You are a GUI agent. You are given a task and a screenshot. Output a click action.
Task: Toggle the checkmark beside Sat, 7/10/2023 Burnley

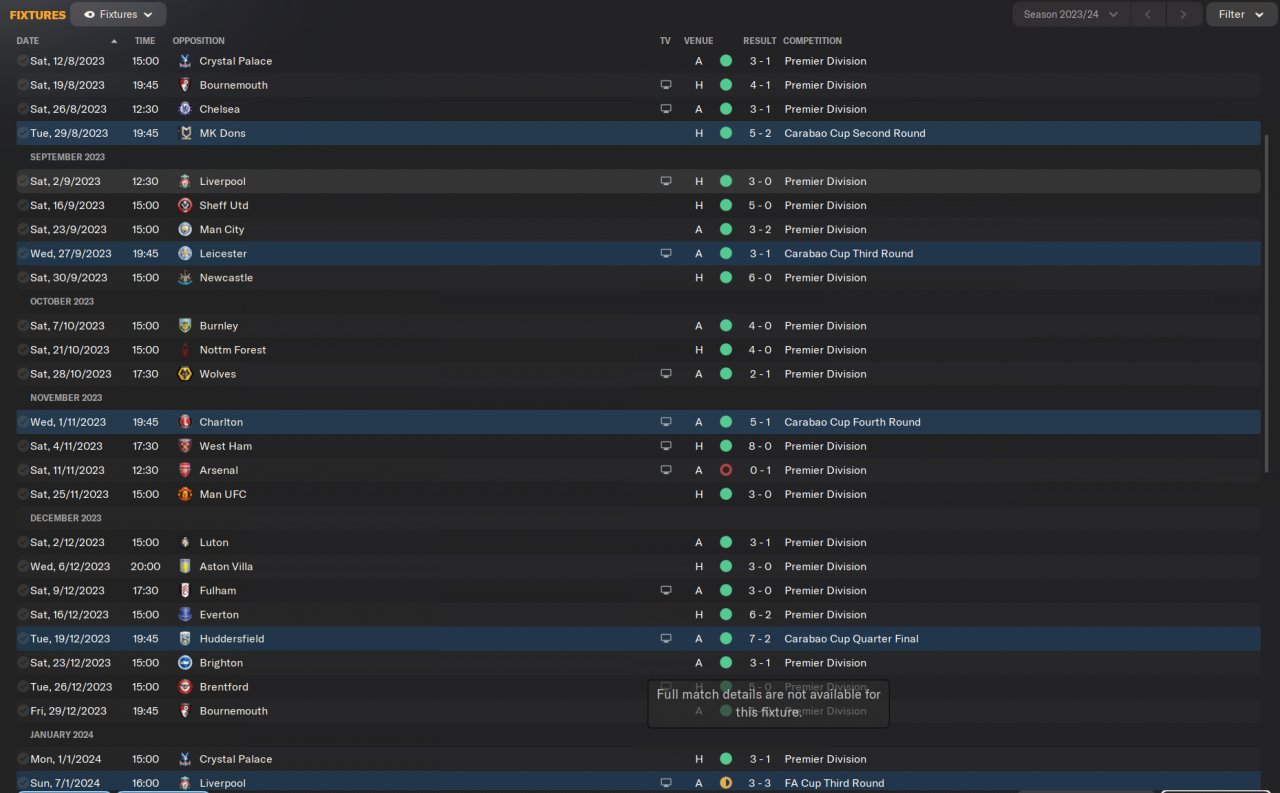coord(23,326)
